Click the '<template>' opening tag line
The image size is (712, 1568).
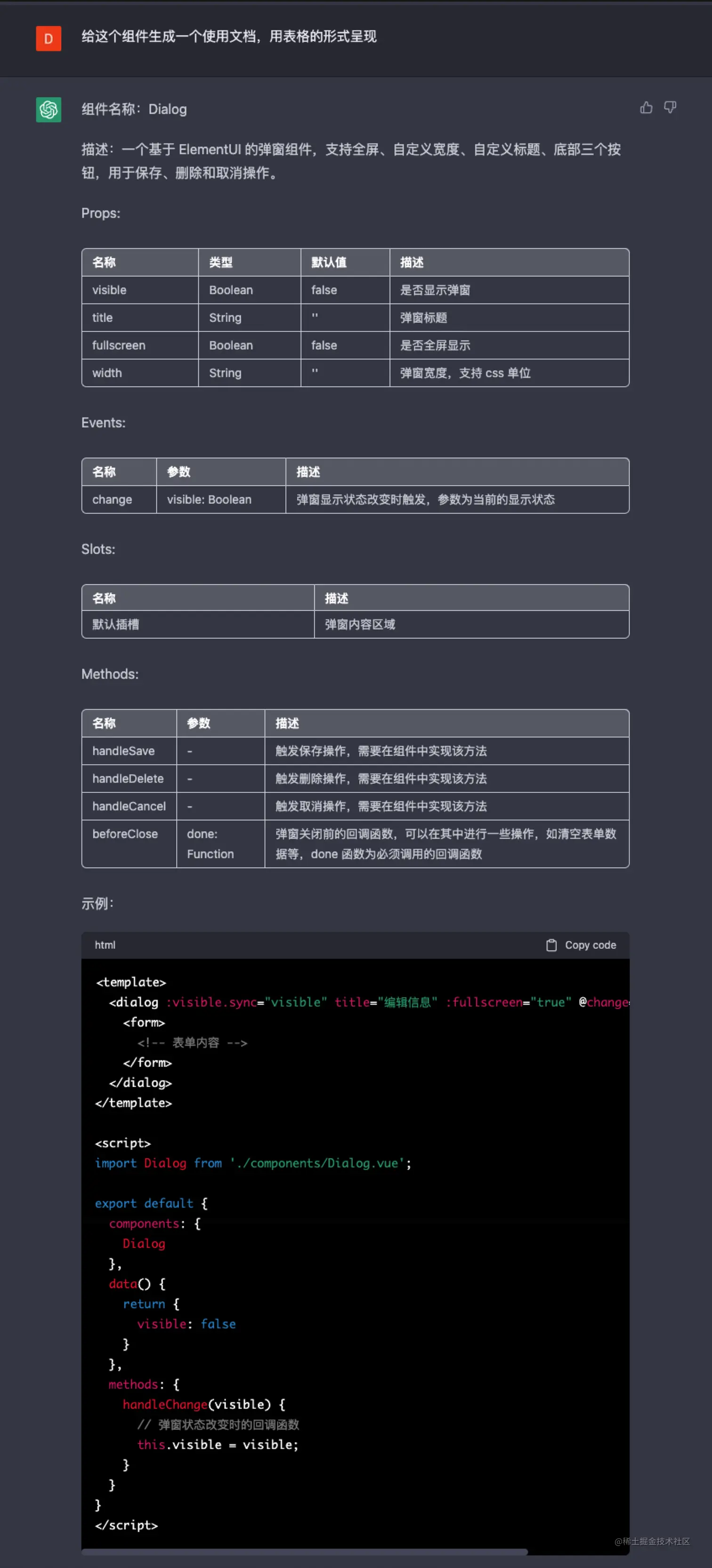click(131, 982)
